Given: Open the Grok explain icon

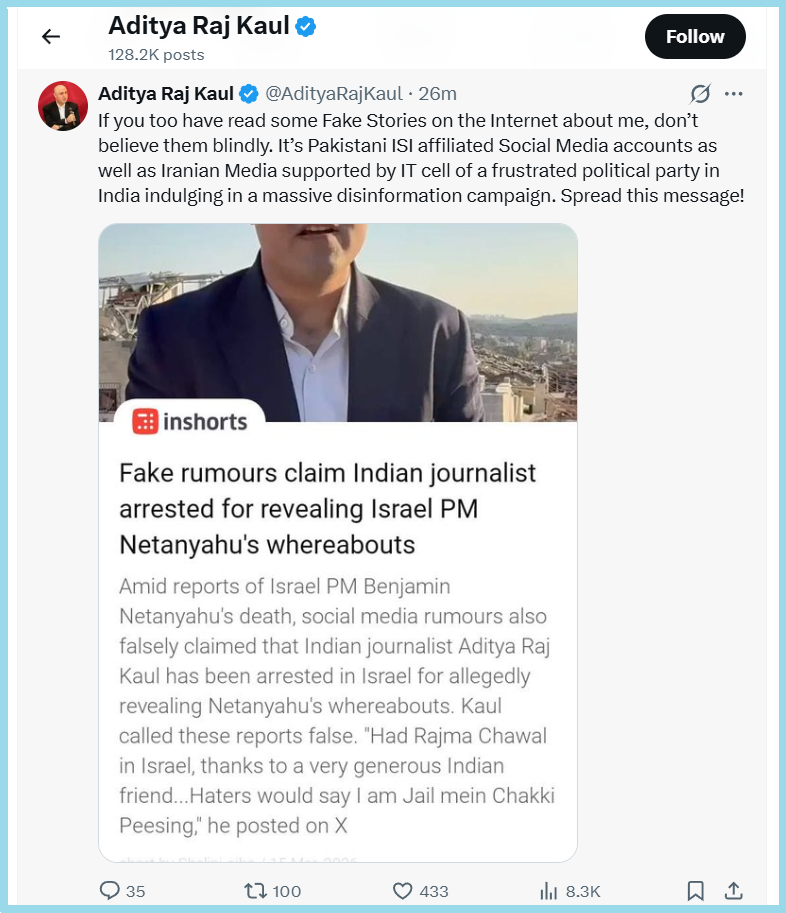Looking at the screenshot, I should pos(701,94).
